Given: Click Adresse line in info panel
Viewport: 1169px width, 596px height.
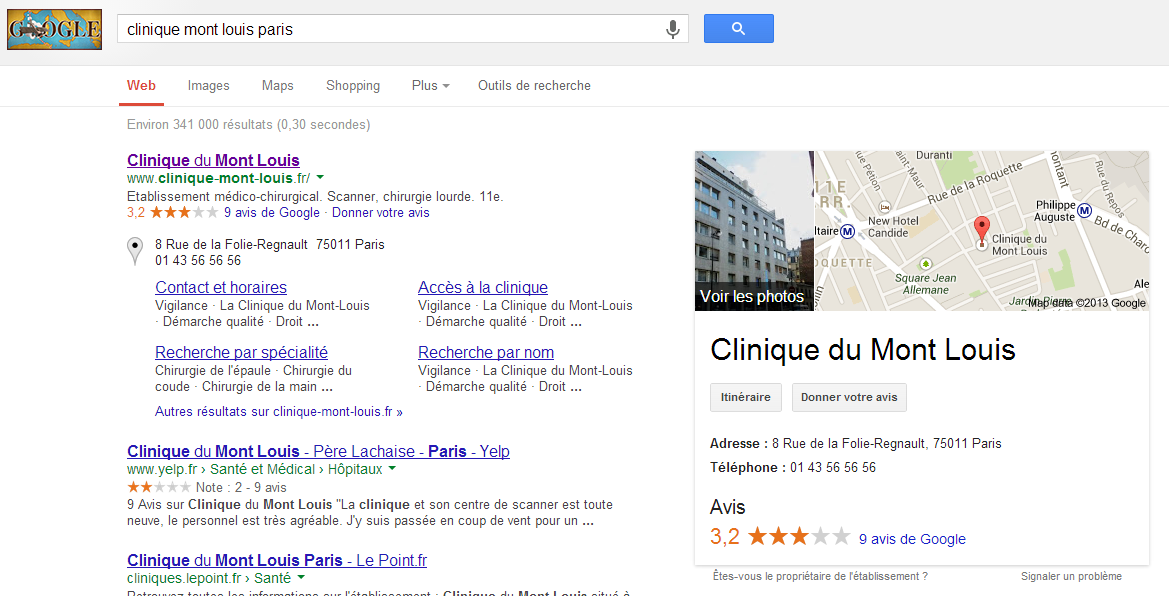Looking at the screenshot, I should (x=856, y=443).
